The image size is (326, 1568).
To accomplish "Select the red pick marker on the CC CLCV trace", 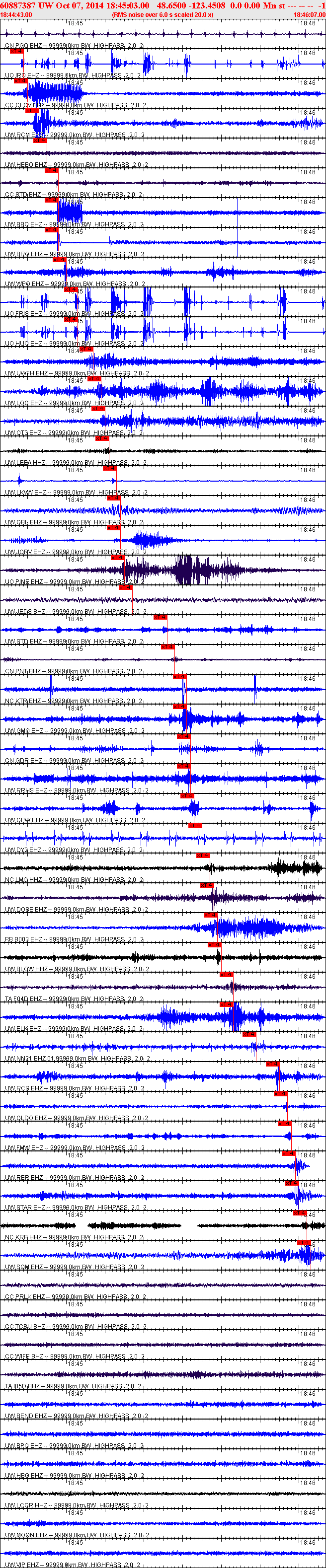I will click(21, 80).
